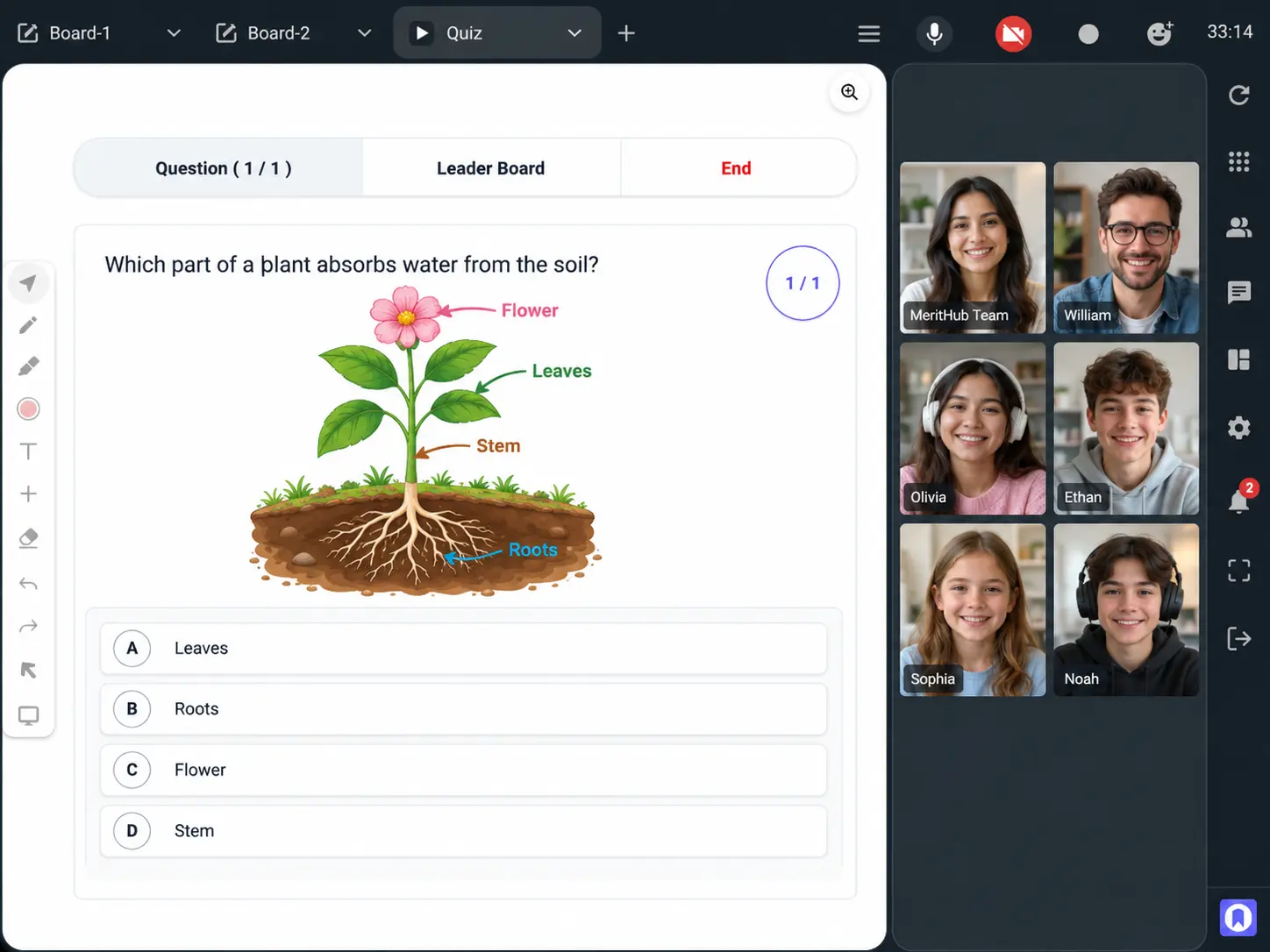Screen dimensions: 1270x952
Task: Mute the microphone
Action: [x=935, y=33]
